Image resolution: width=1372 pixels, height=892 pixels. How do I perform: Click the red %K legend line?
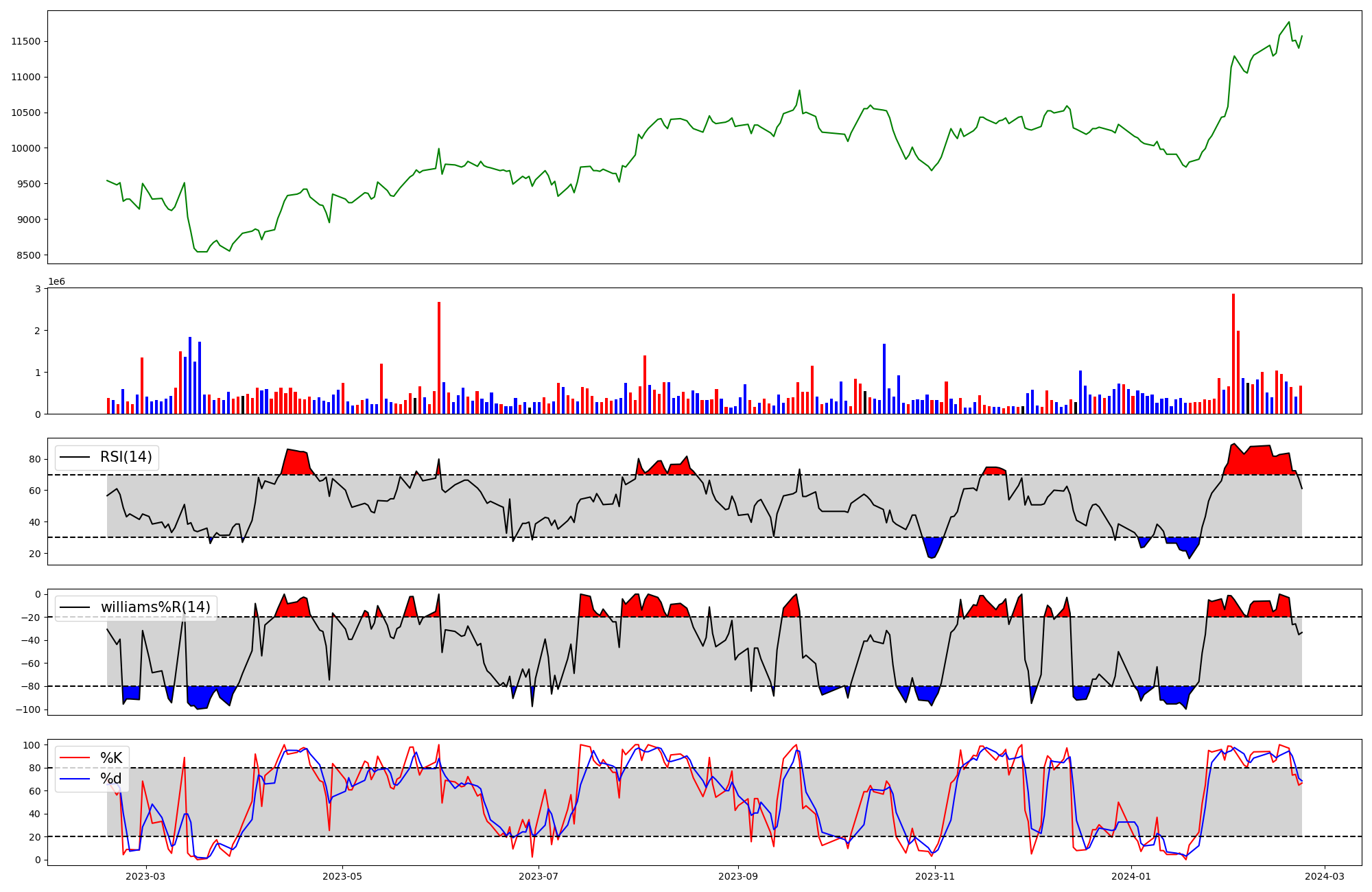pyautogui.click(x=75, y=758)
